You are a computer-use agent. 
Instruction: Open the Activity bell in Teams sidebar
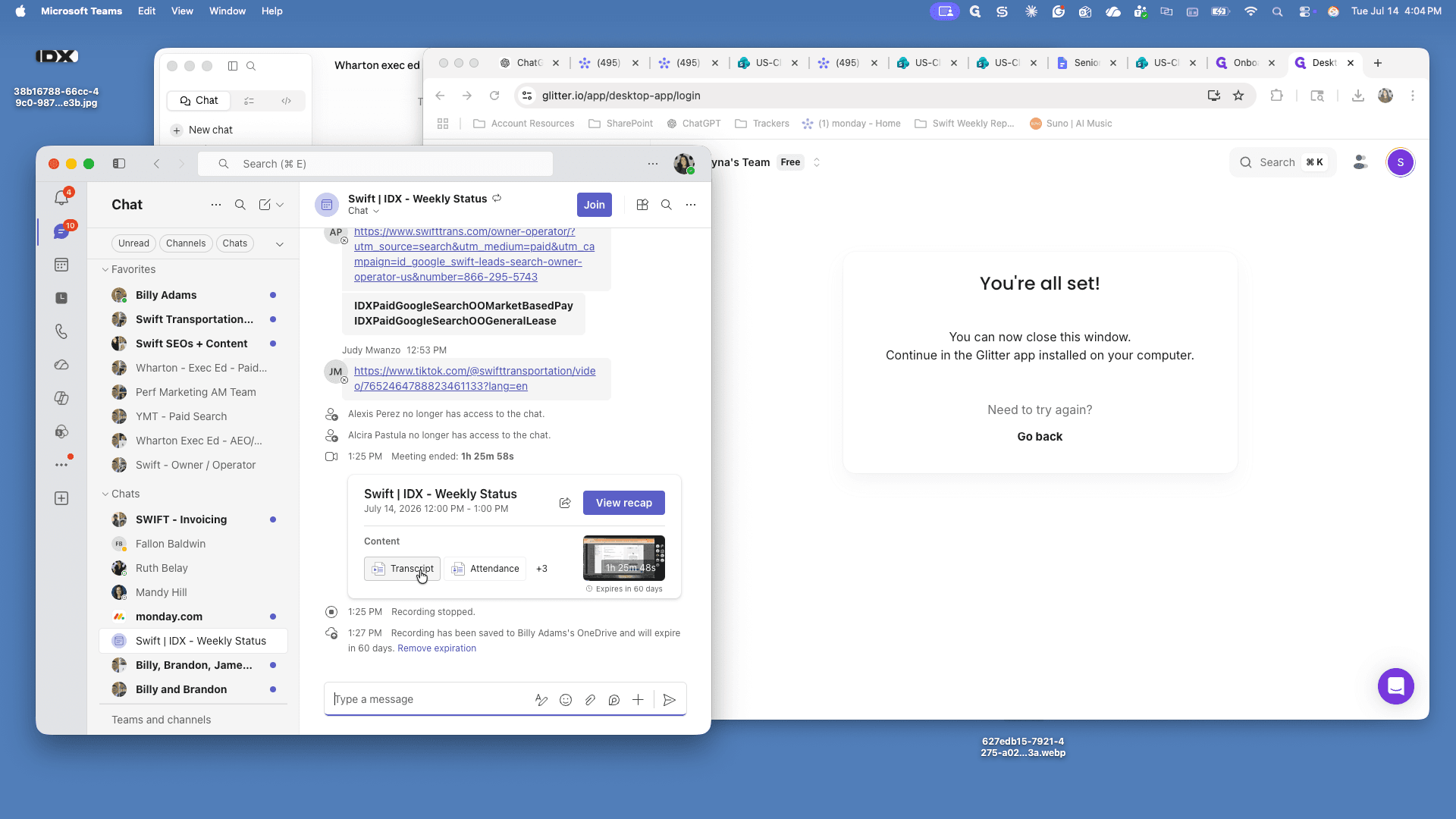coord(61,198)
